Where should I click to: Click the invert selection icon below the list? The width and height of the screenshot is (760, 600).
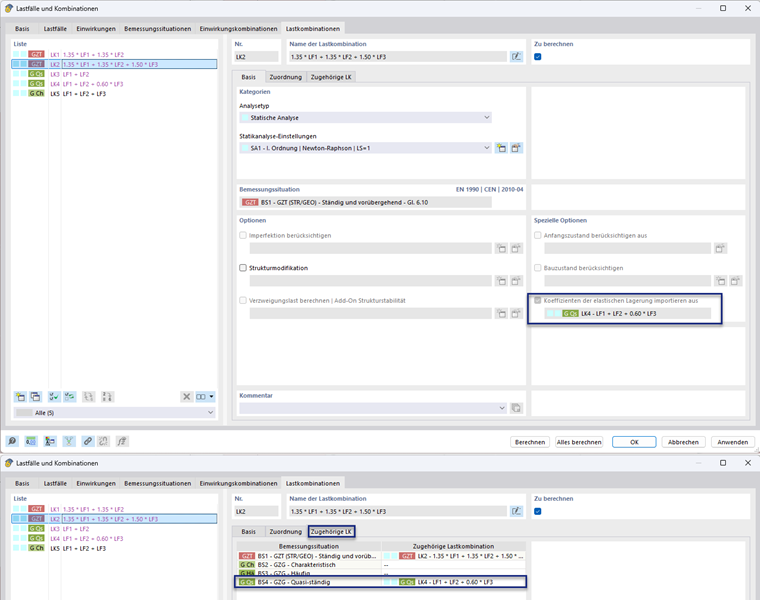[x=70, y=396]
